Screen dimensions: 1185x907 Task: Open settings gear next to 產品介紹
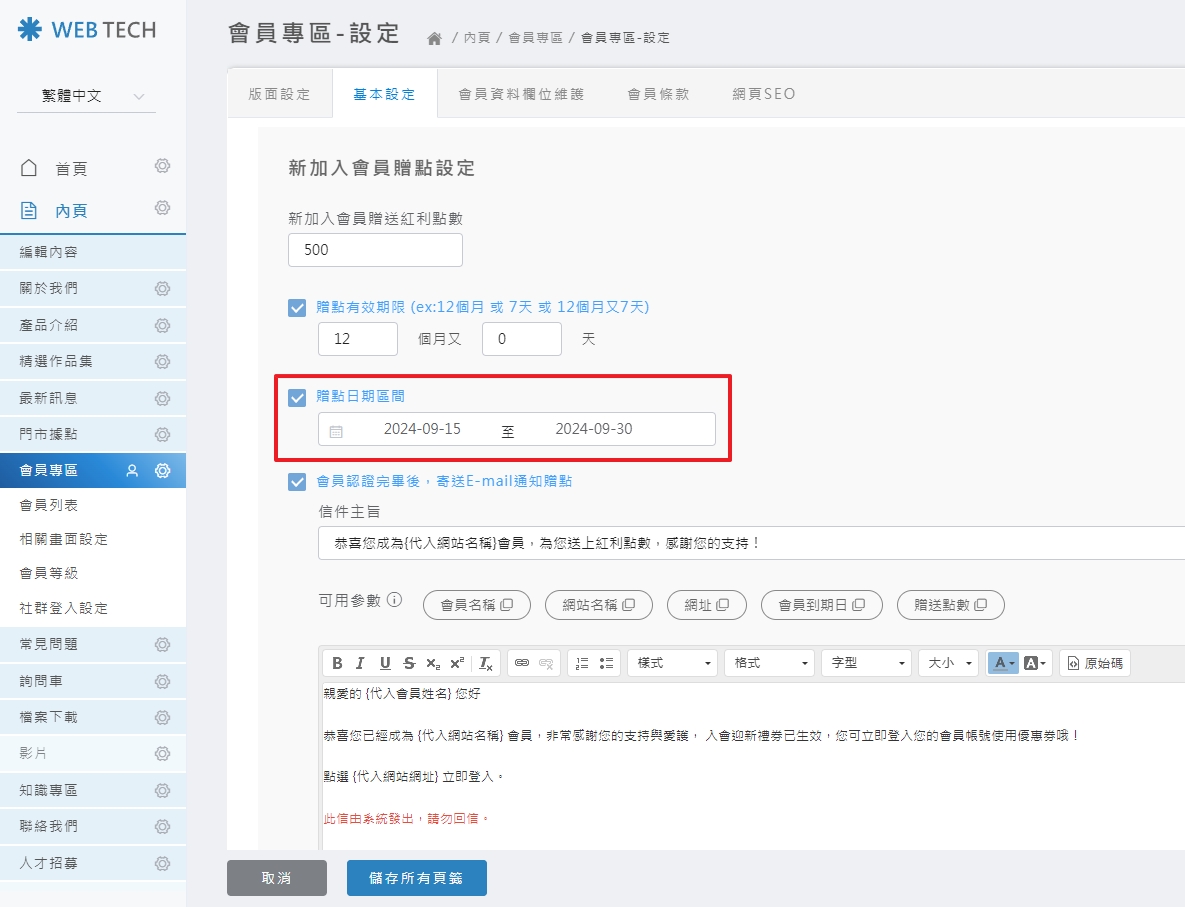click(162, 325)
